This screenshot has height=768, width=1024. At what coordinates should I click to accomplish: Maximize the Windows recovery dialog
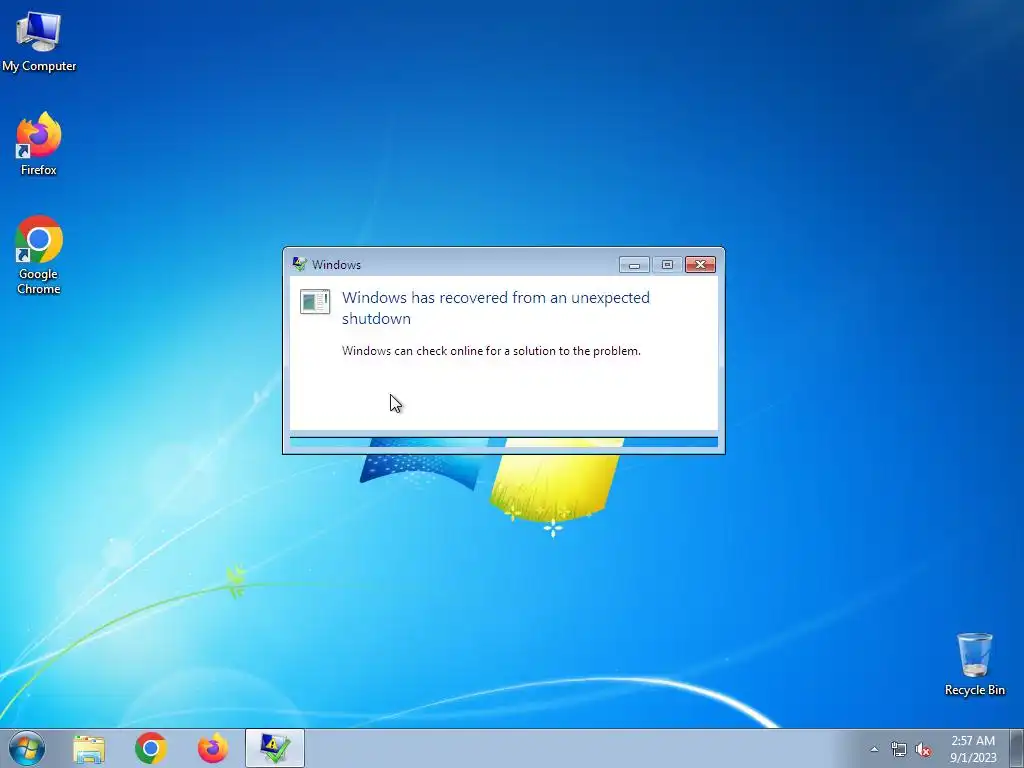click(667, 264)
